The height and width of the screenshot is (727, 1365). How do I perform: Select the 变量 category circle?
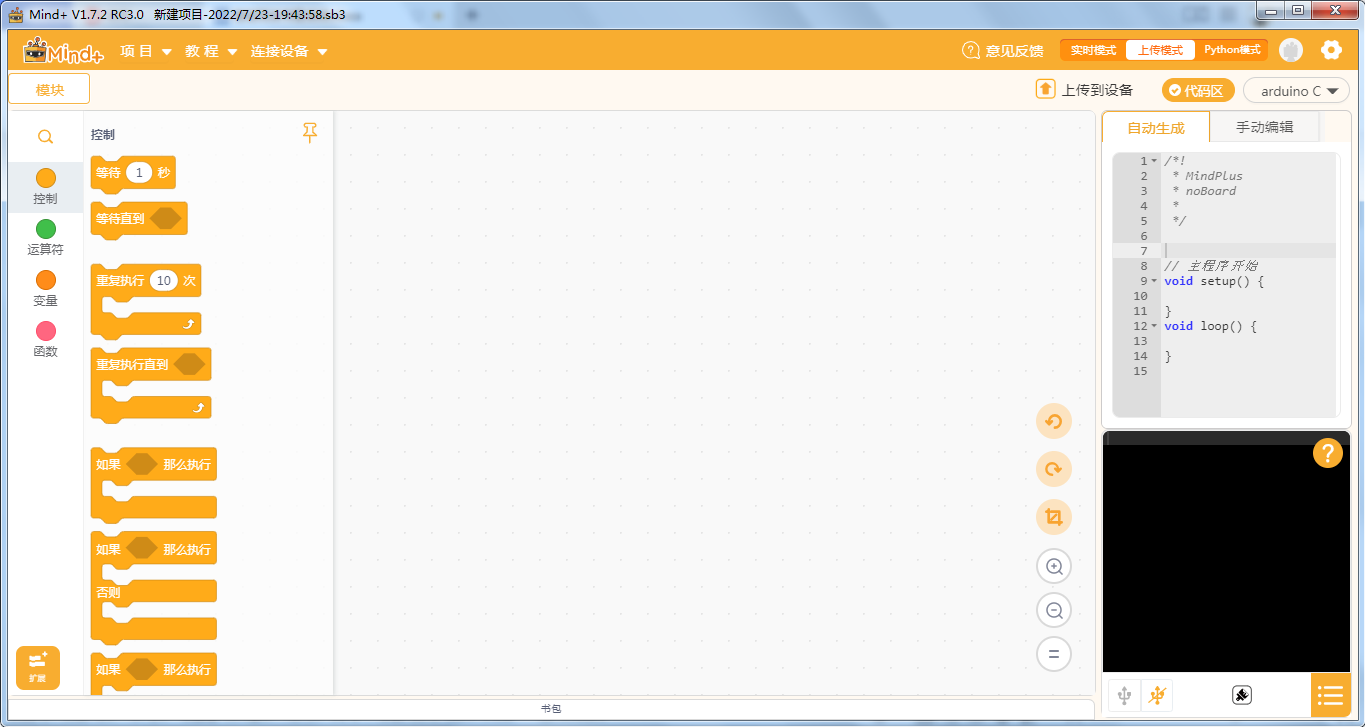(46, 280)
